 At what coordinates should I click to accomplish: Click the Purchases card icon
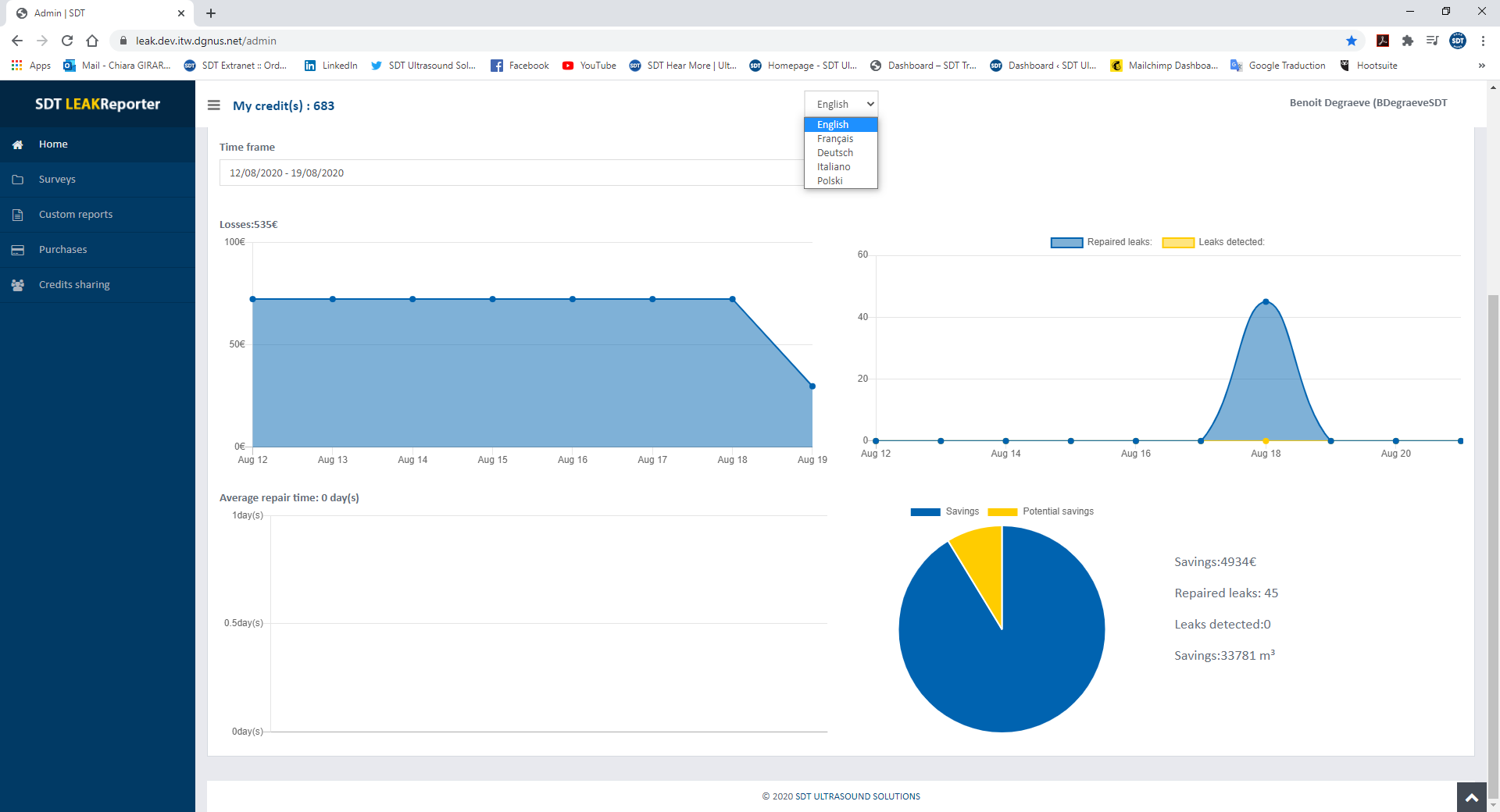(18, 250)
